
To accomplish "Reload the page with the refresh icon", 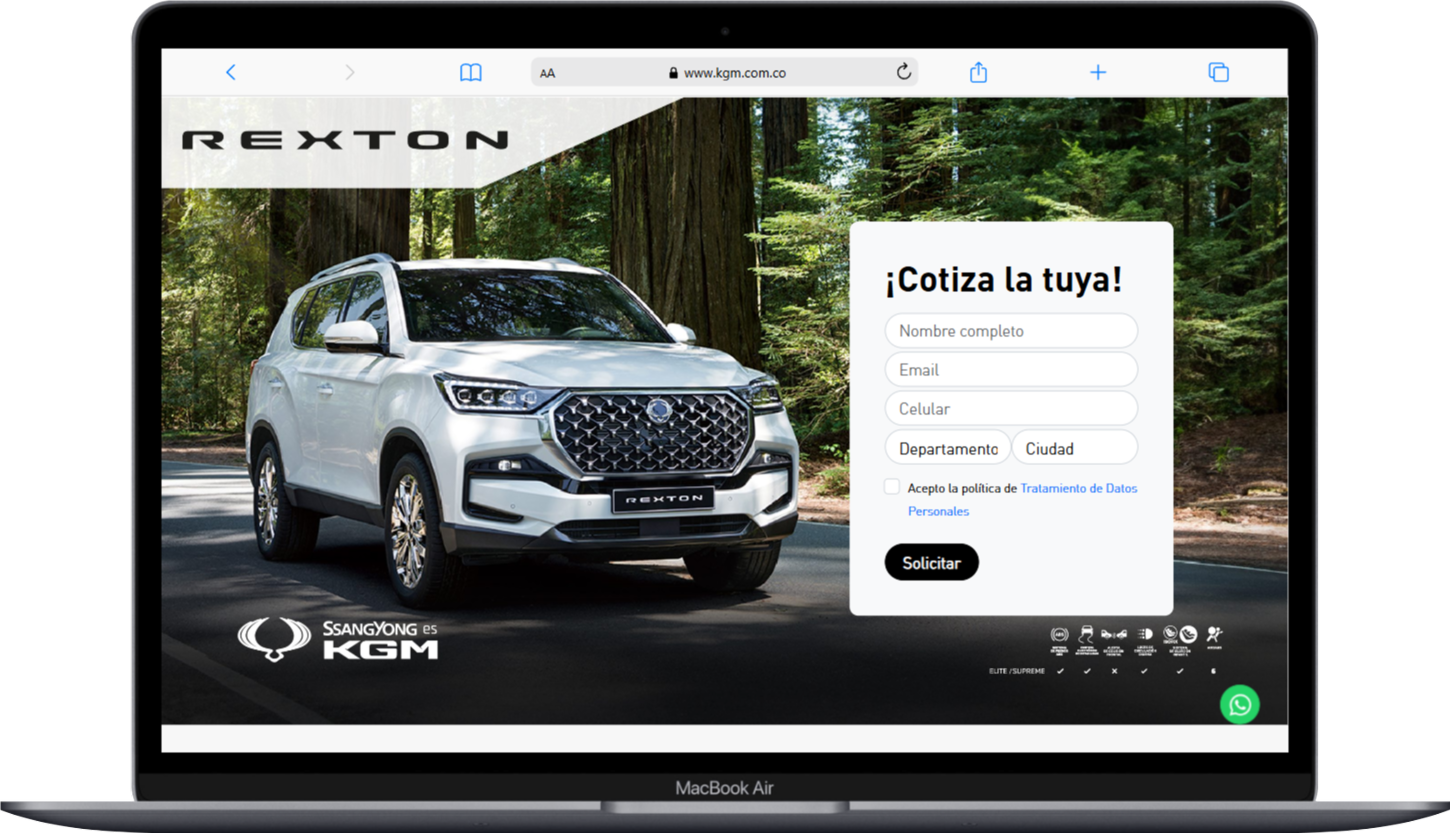I will point(904,72).
